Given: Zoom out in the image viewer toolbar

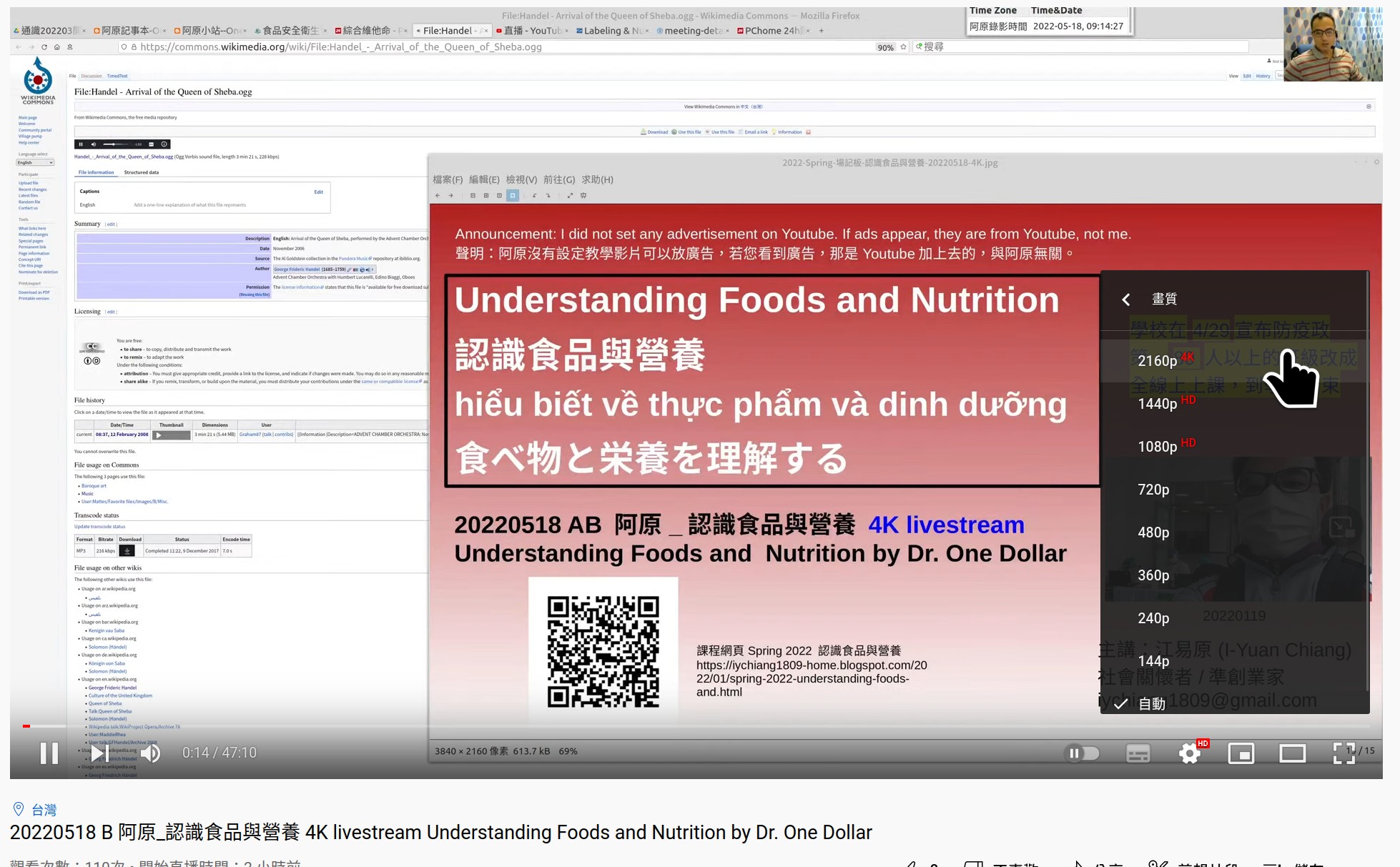Looking at the screenshot, I should [473, 195].
